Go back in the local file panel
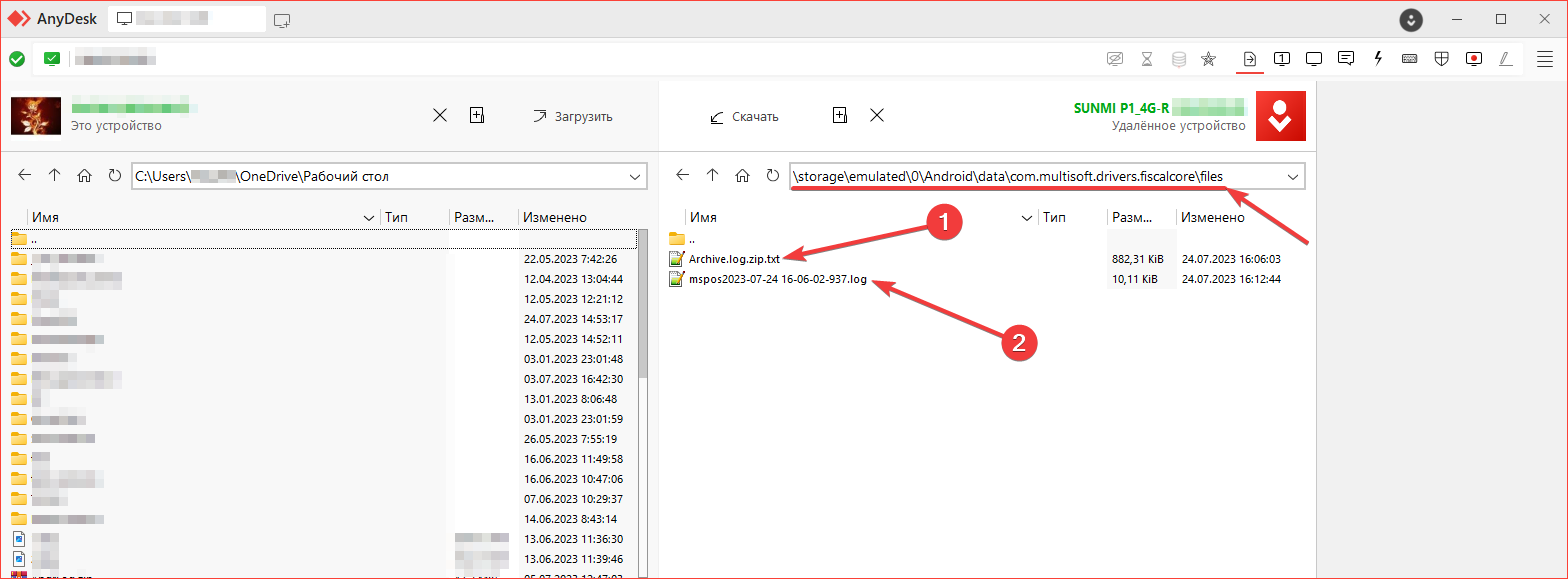Screen dimensions: 1568x579 pos(25,175)
